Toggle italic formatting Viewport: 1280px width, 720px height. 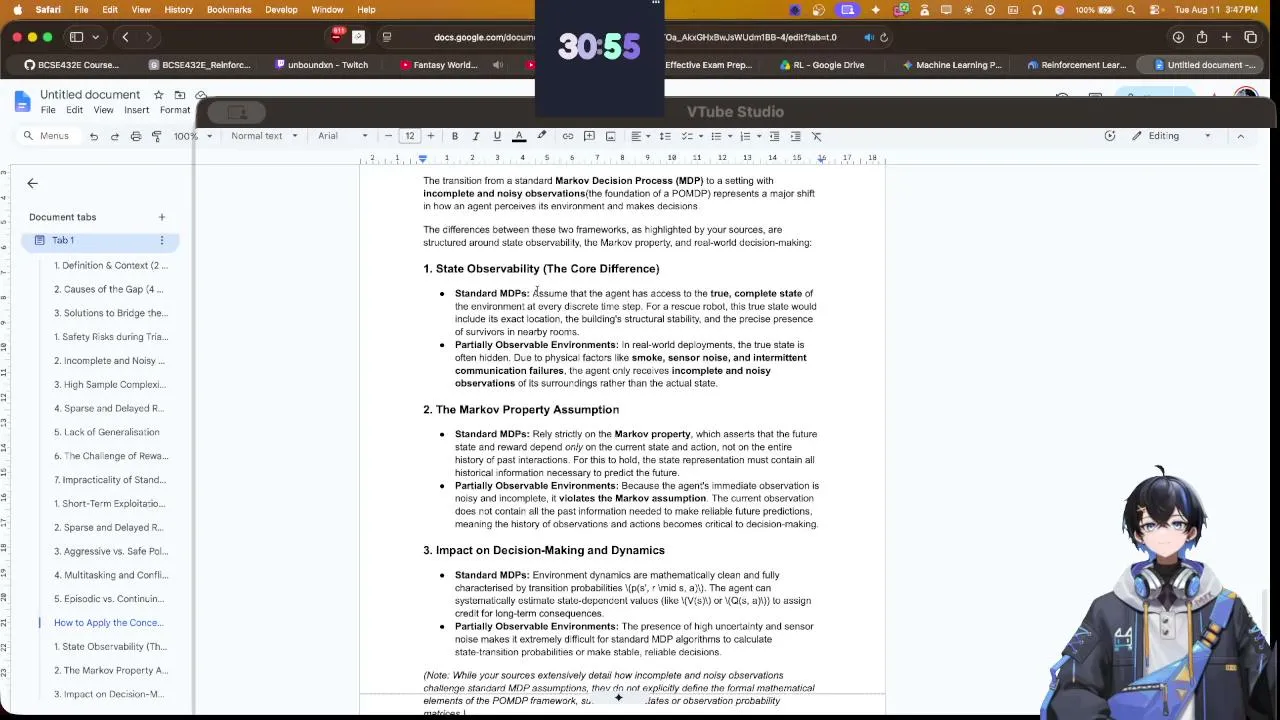(x=476, y=136)
